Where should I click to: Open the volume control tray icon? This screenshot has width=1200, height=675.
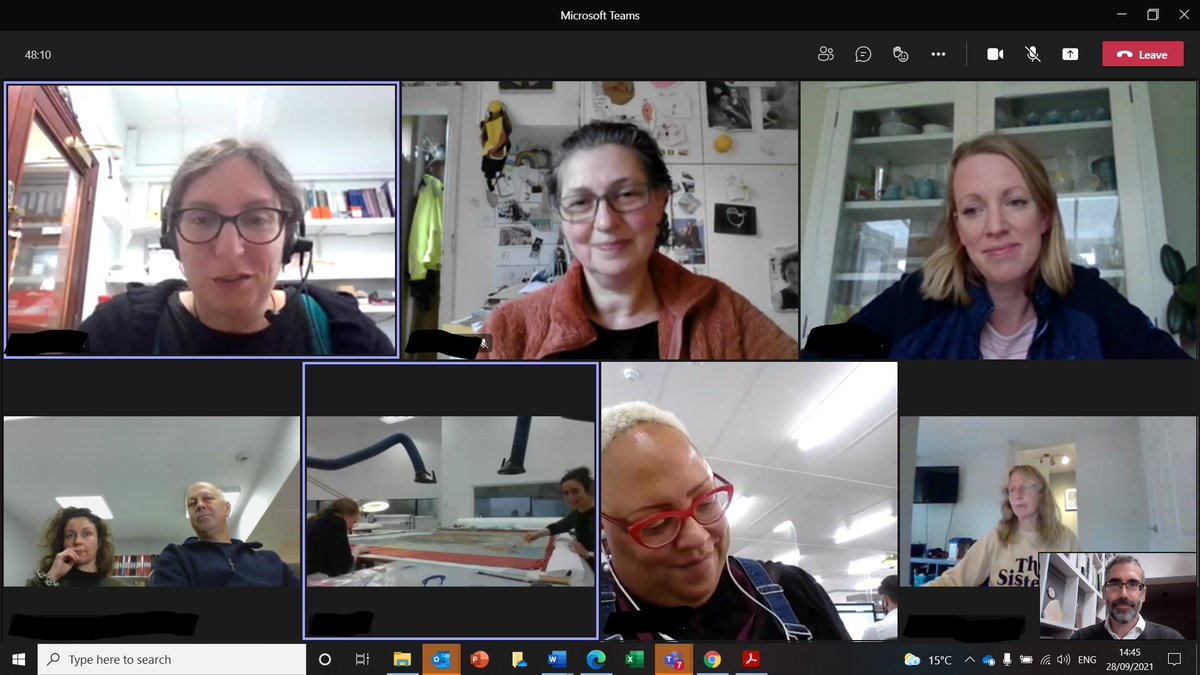(x=1063, y=659)
